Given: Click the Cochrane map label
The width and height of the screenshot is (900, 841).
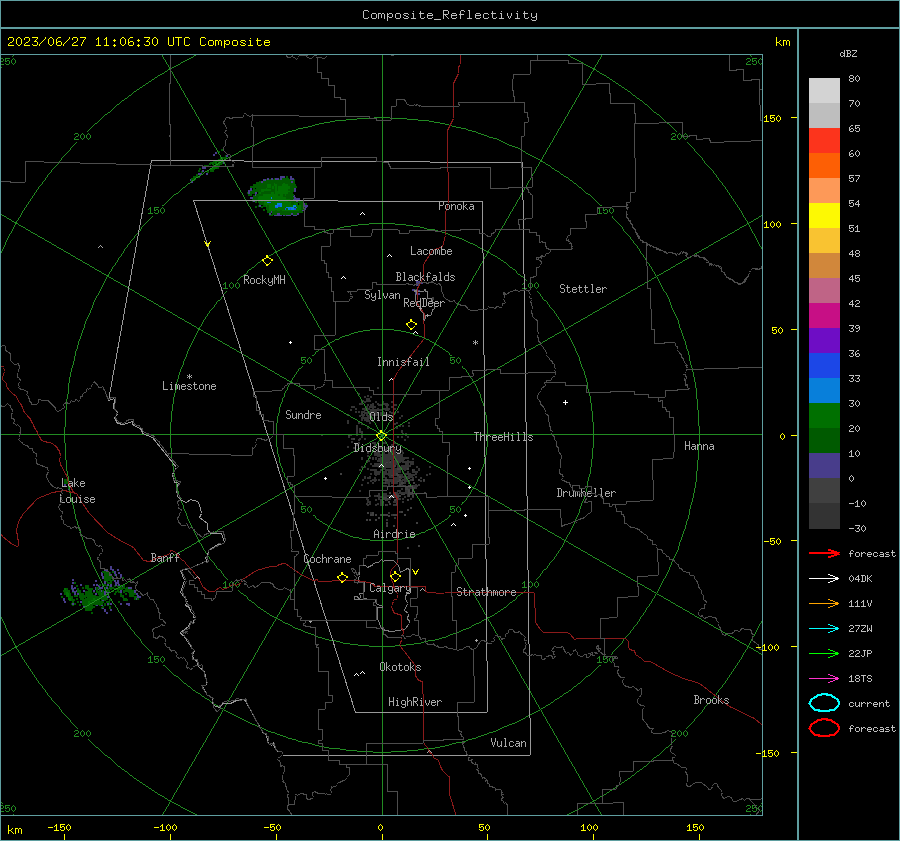Looking at the screenshot, I should 327,559.
